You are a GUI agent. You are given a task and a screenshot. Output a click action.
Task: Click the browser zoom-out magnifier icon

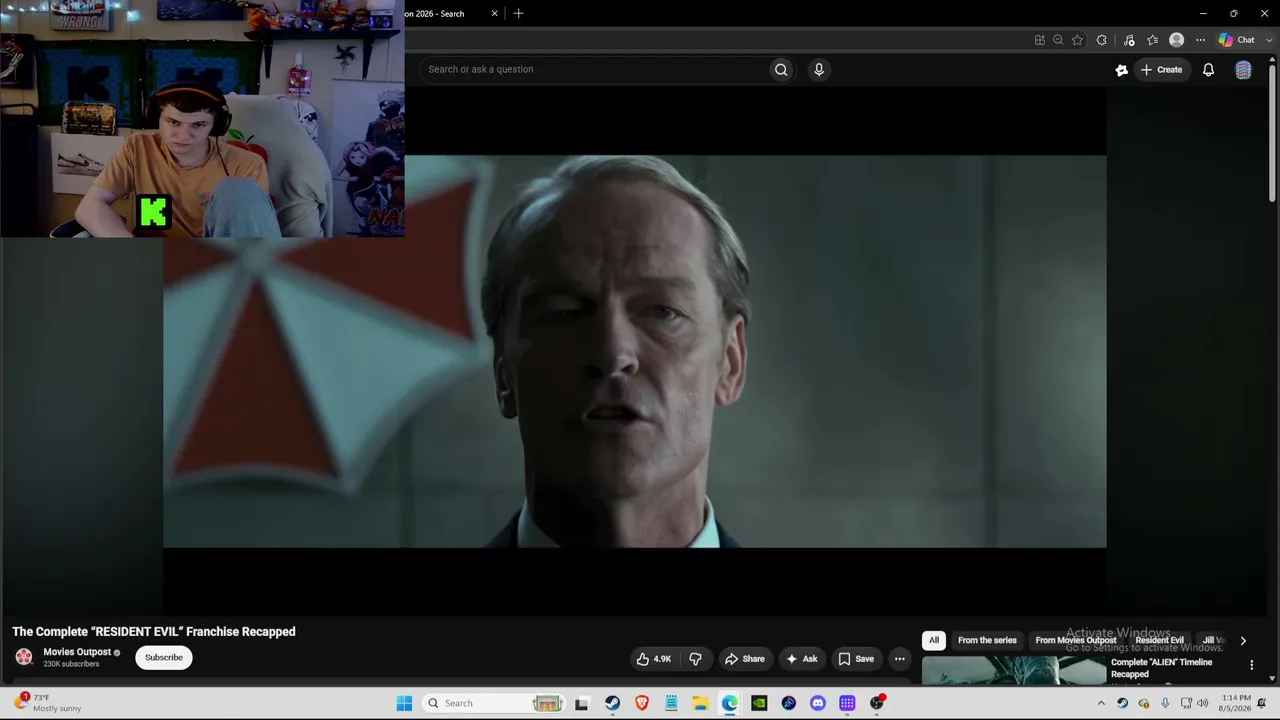click(x=1058, y=40)
